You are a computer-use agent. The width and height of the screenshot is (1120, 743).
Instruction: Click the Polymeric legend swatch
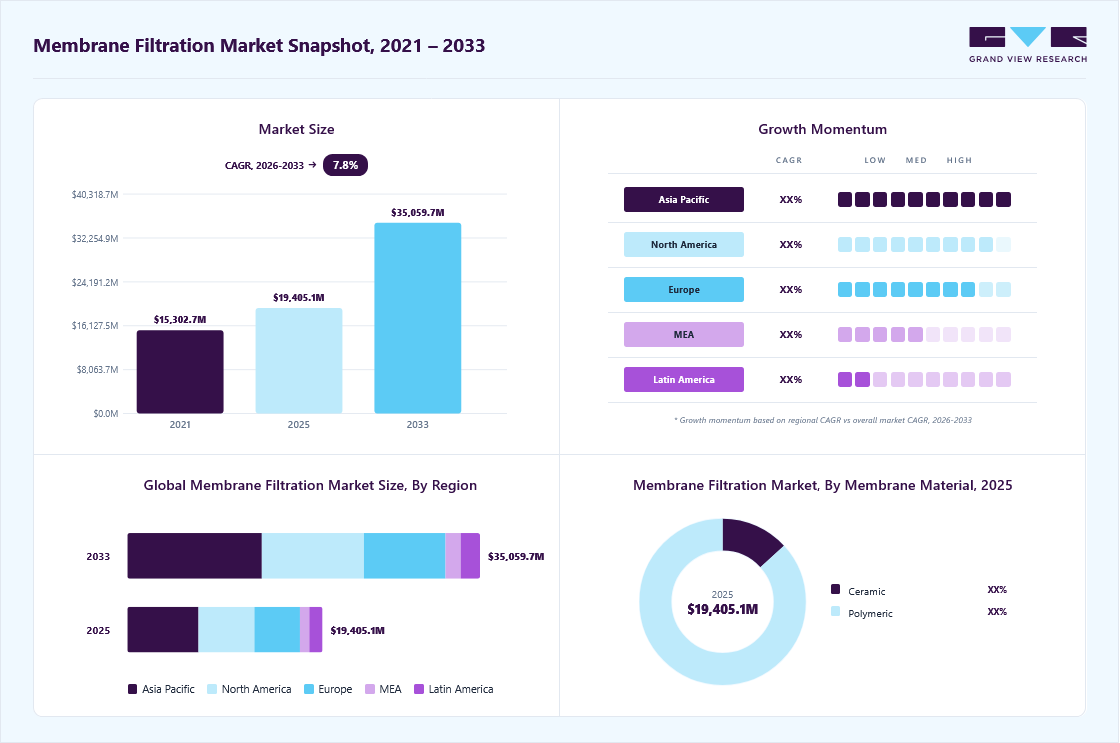pos(836,612)
